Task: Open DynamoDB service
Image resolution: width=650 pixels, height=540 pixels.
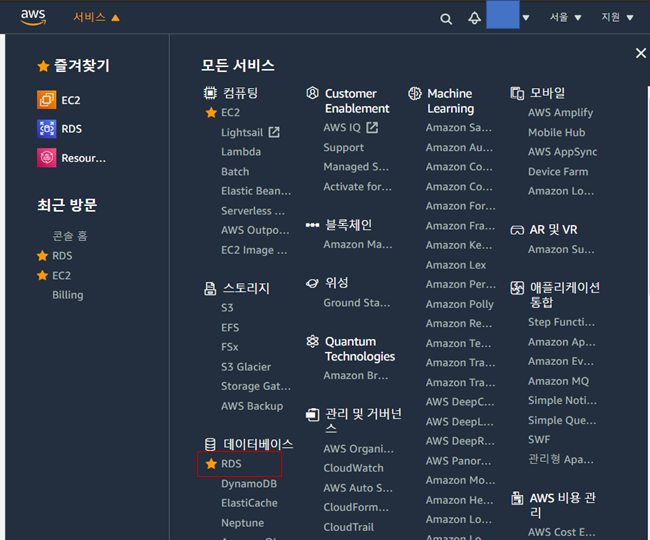Action: tap(249, 484)
